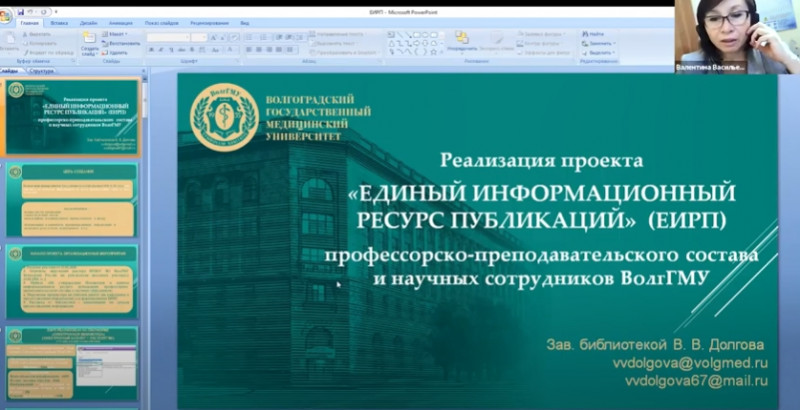
Task: Open the Дизайн ribbon tab
Action: click(89, 23)
